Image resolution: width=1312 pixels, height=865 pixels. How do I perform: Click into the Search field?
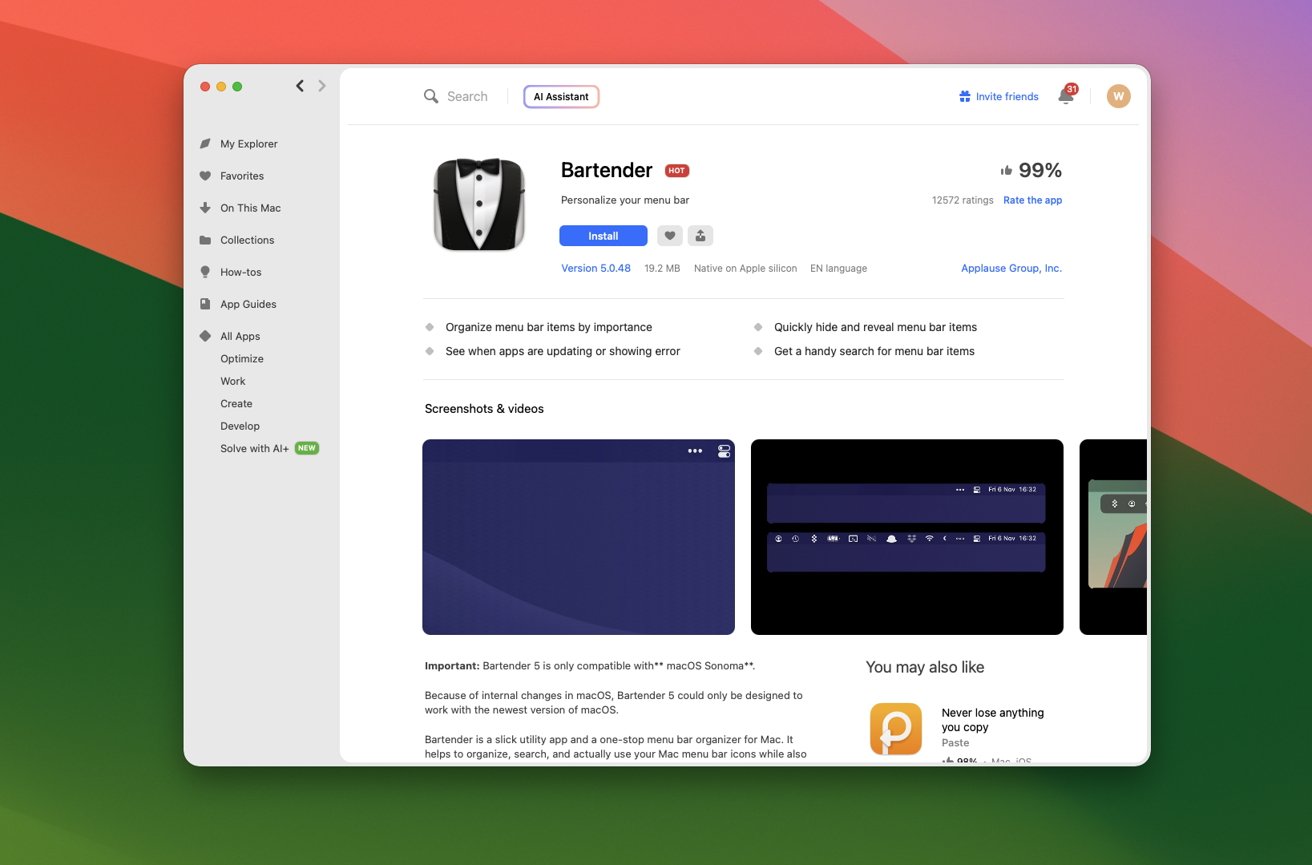pos(467,96)
